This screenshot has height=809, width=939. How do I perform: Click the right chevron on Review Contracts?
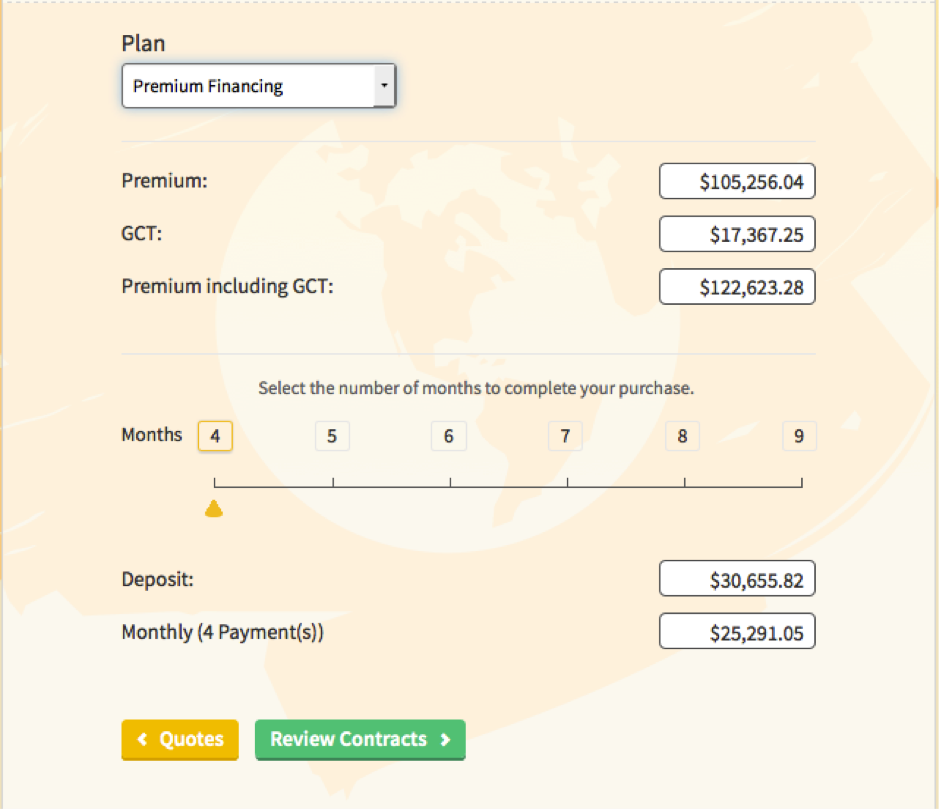(445, 740)
